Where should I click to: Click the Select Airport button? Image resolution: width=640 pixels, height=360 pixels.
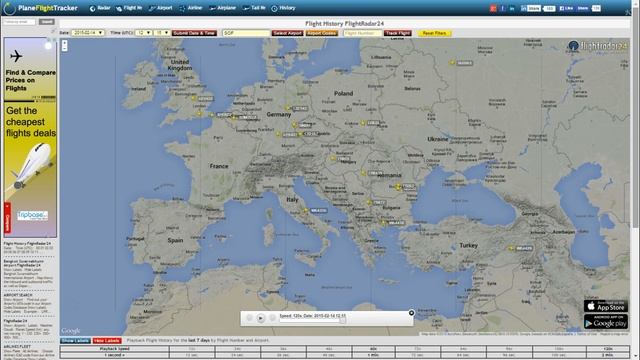[x=287, y=33]
